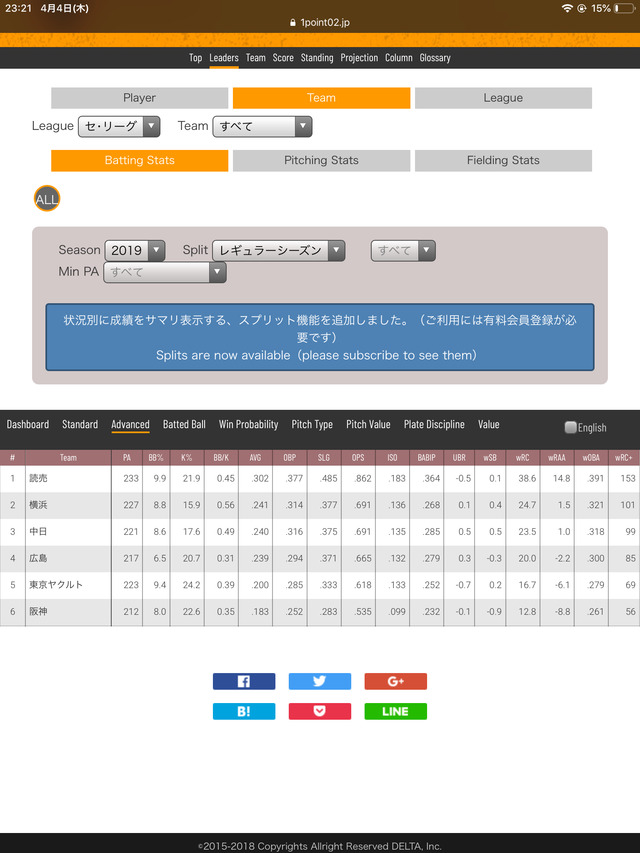Select the ALL circle filter icon
The image size is (640, 853).
[47, 199]
